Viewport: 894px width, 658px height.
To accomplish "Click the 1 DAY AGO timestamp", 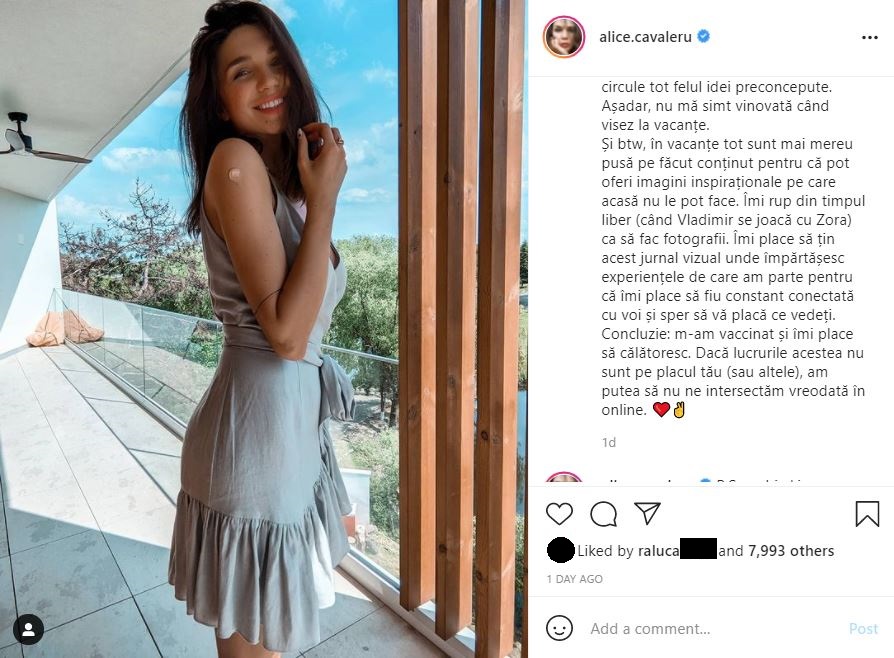I will 574,579.
